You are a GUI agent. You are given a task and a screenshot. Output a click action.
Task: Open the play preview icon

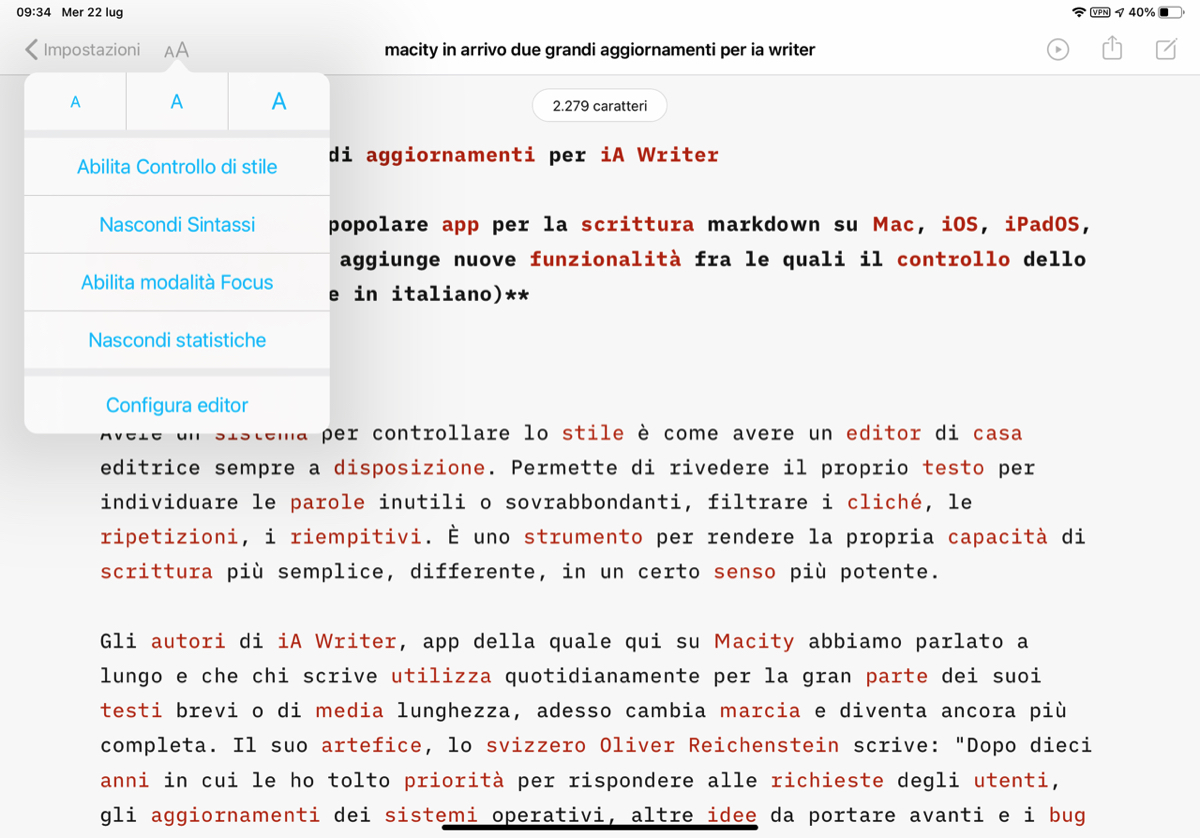(1058, 49)
